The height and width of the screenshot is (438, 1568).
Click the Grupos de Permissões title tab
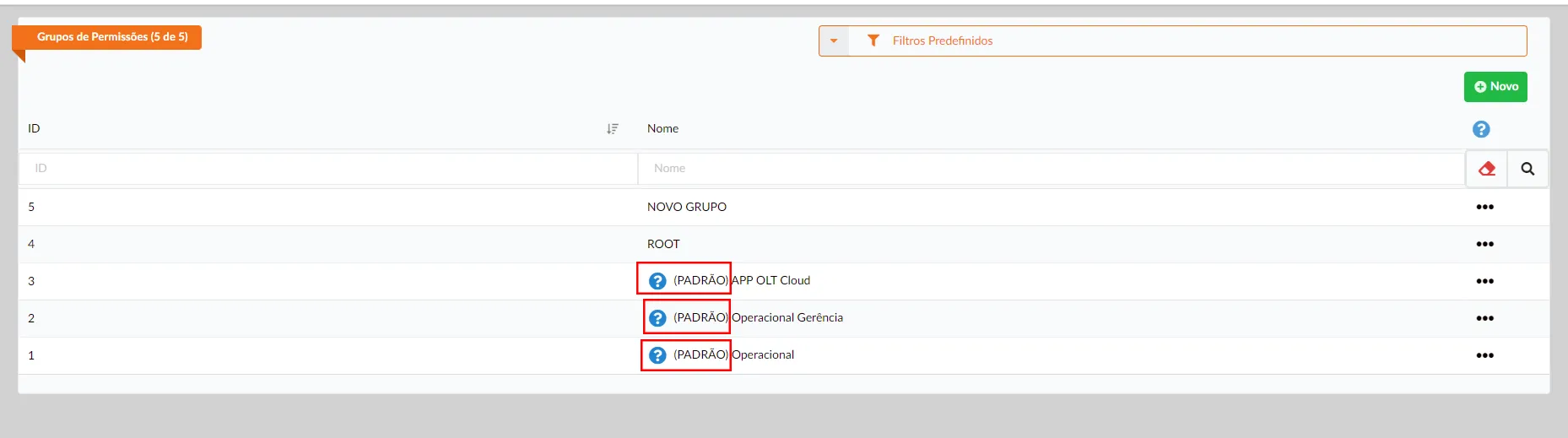tap(112, 37)
